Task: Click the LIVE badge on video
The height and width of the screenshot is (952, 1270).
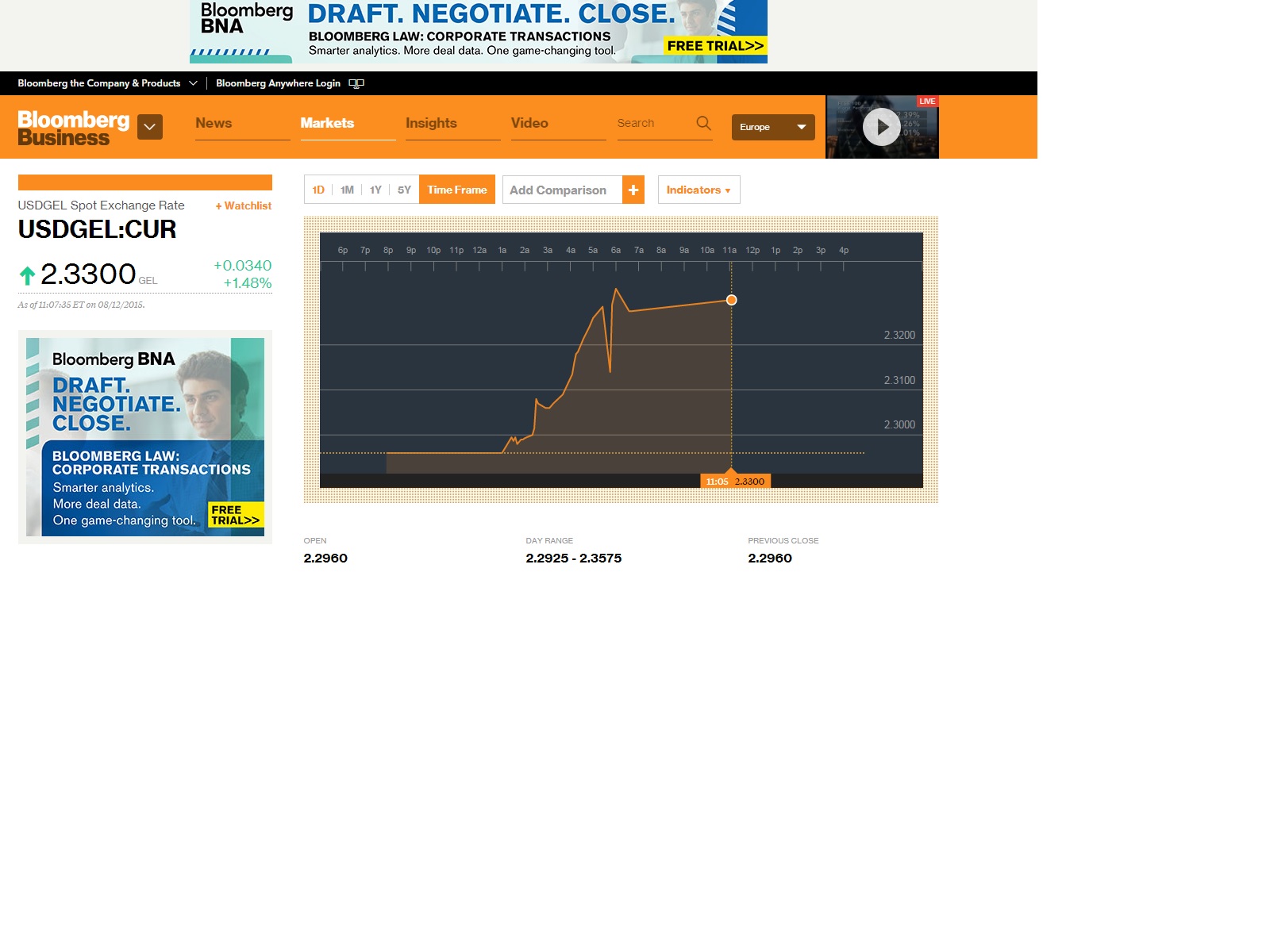Action: 927,102
